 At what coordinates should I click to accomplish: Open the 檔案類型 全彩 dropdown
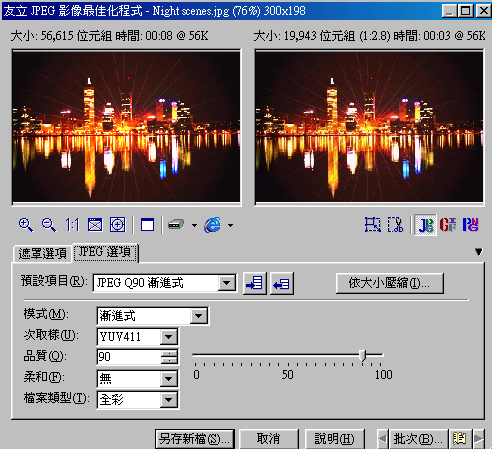(168, 400)
